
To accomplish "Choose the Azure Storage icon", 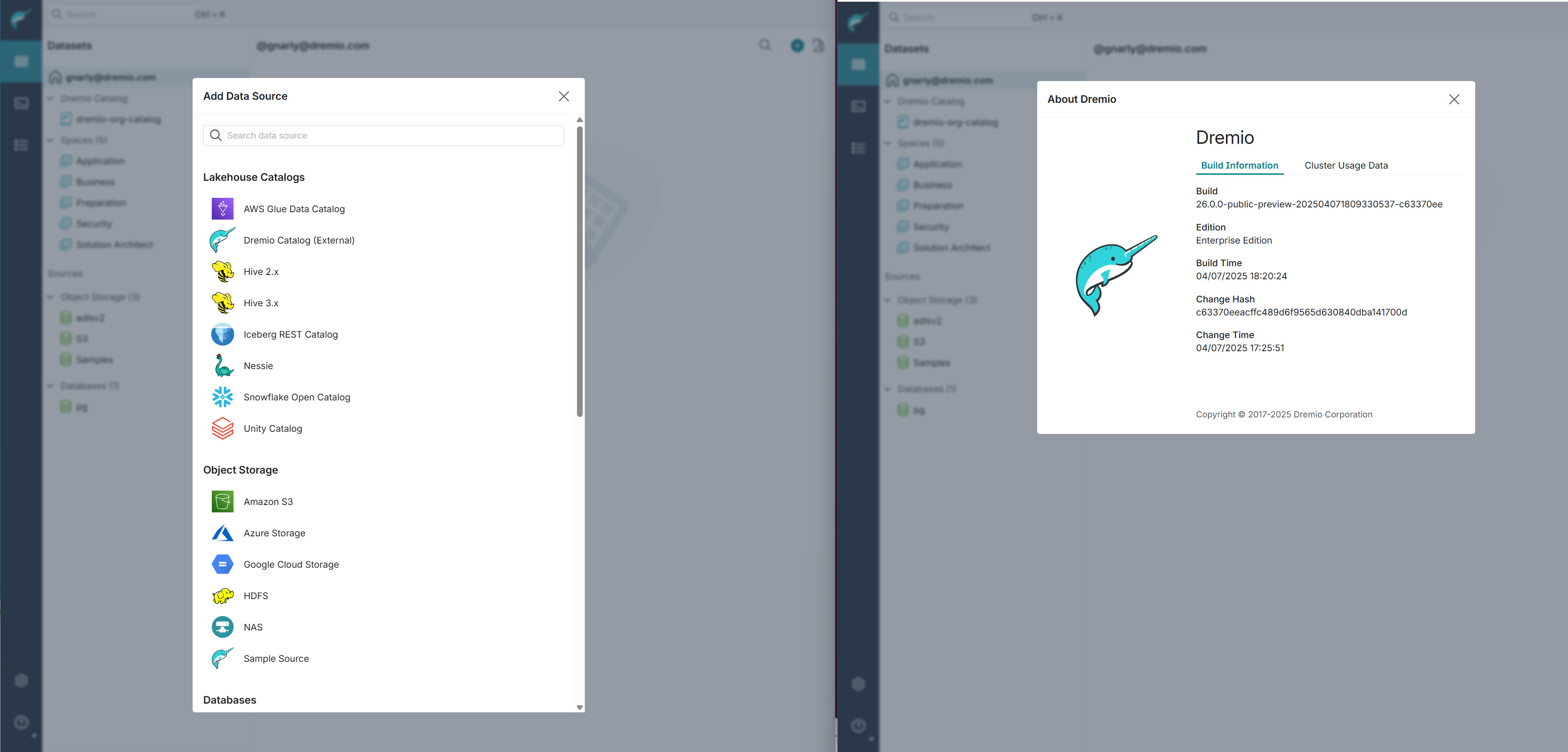I will (x=222, y=533).
